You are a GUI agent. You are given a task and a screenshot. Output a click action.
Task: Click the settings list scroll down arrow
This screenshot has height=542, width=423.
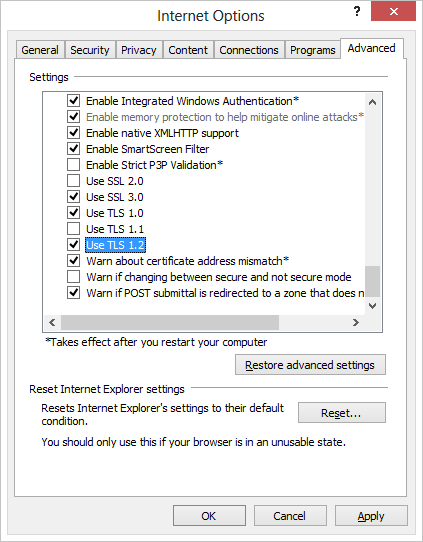372,306
